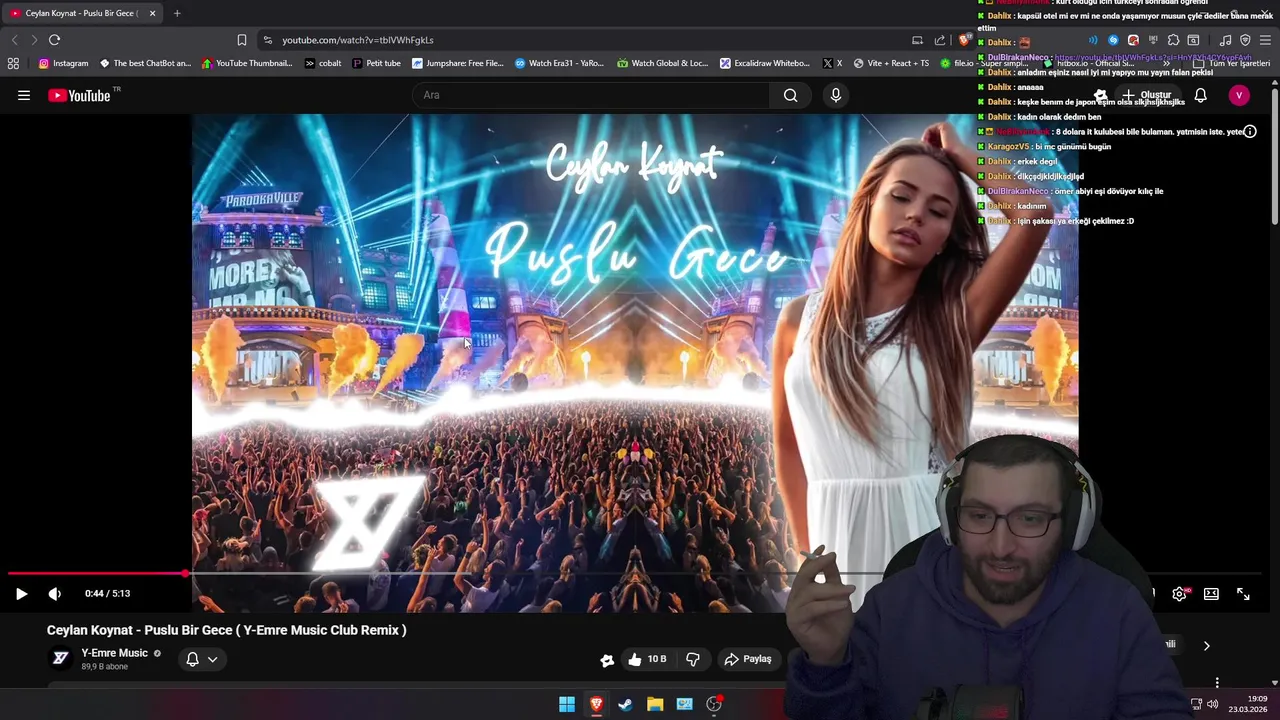Open the YouTube Thumbnail bookmark

point(247,63)
